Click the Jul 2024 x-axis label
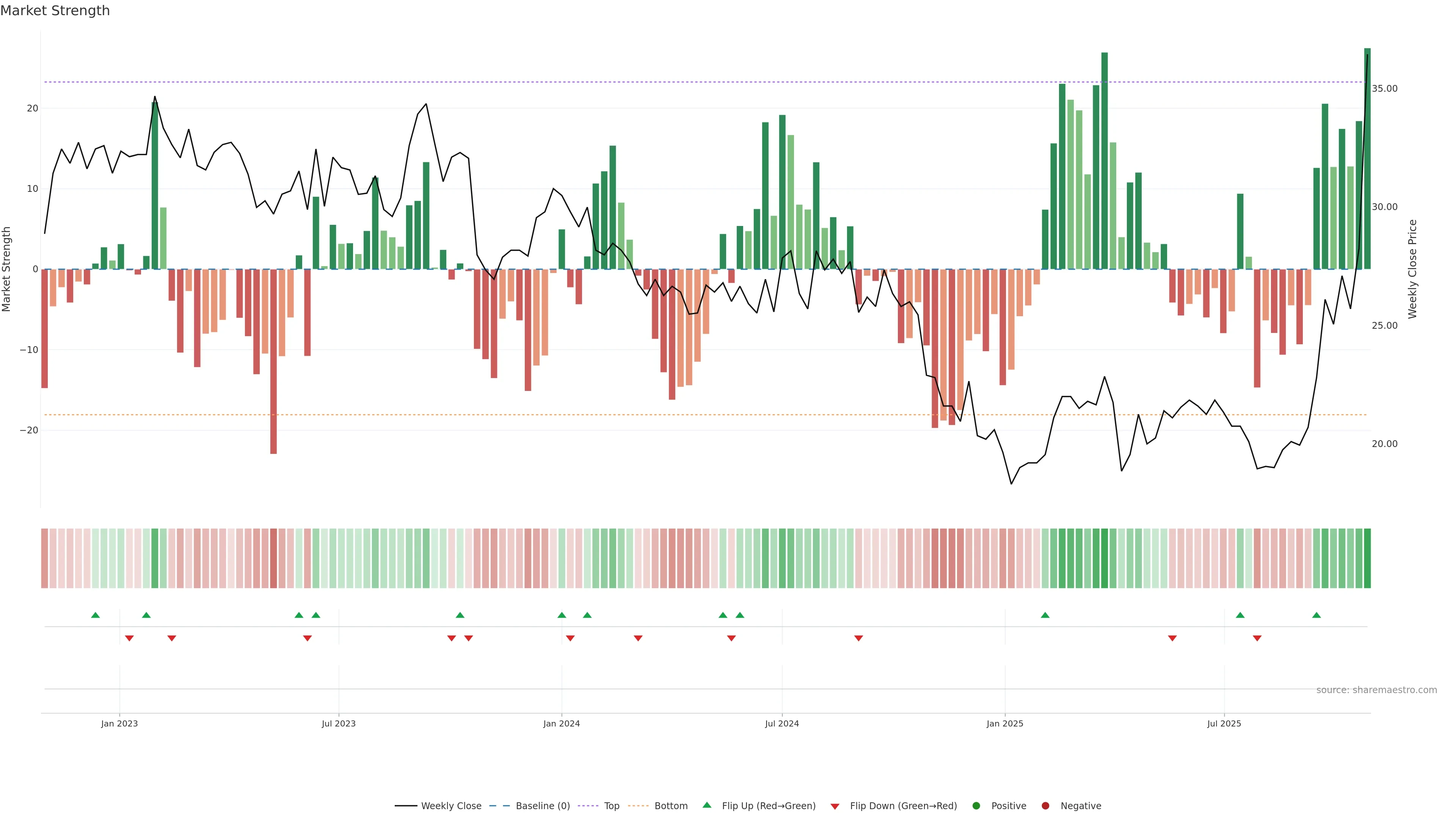 pos(782,723)
